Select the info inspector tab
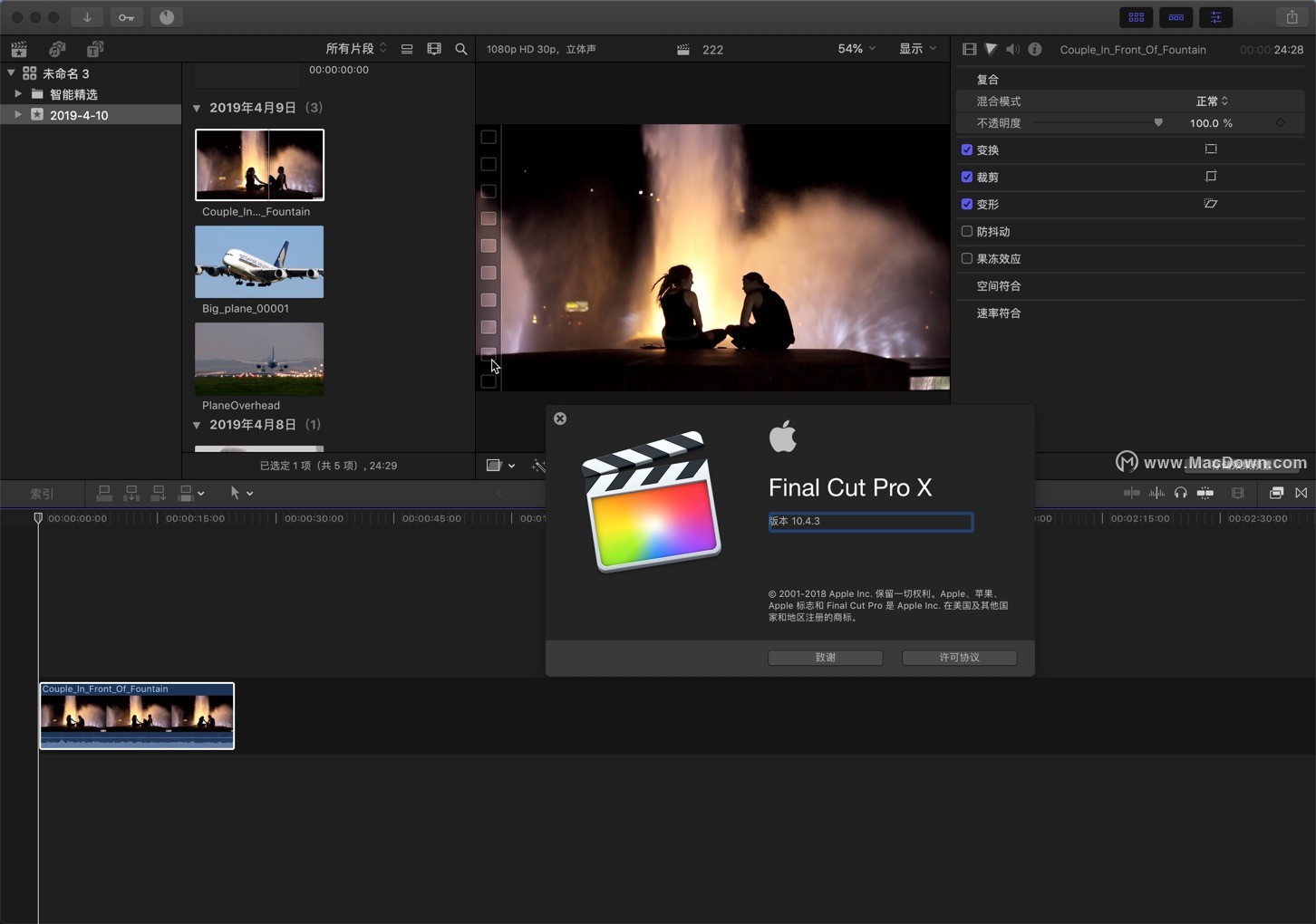This screenshot has width=1316, height=924. (1034, 49)
